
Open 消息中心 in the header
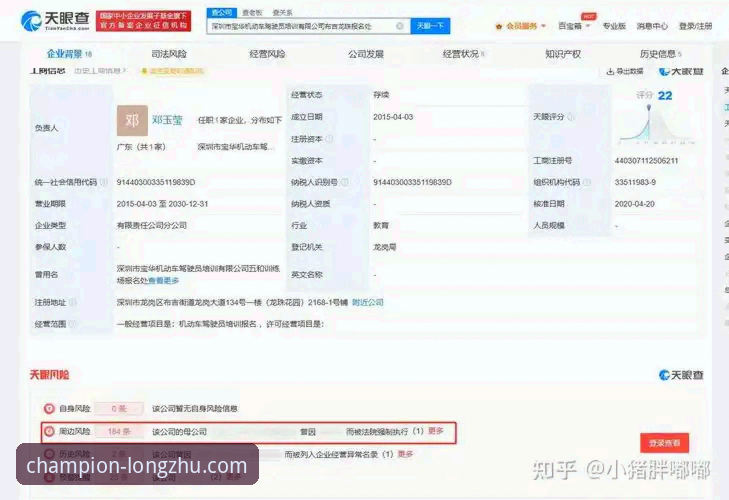point(652,26)
